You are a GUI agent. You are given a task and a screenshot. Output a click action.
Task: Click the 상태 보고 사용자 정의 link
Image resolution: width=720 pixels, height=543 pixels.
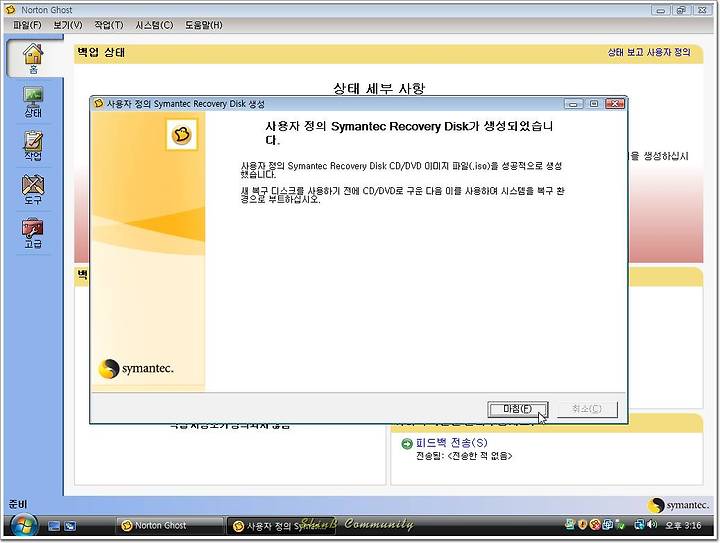[649, 52]
